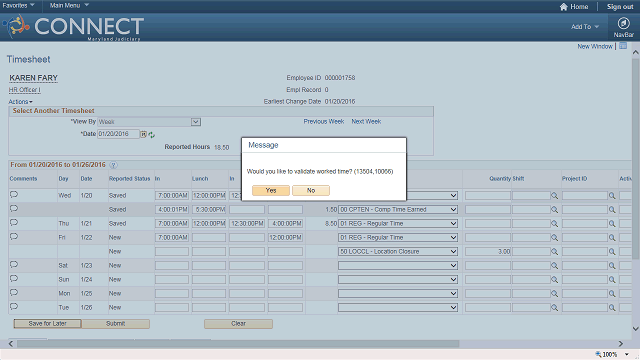The image size is (640, 360).
Task: Open the 50 LOCCL - Location Closure dropdown
Action: (x=398, y=251)
